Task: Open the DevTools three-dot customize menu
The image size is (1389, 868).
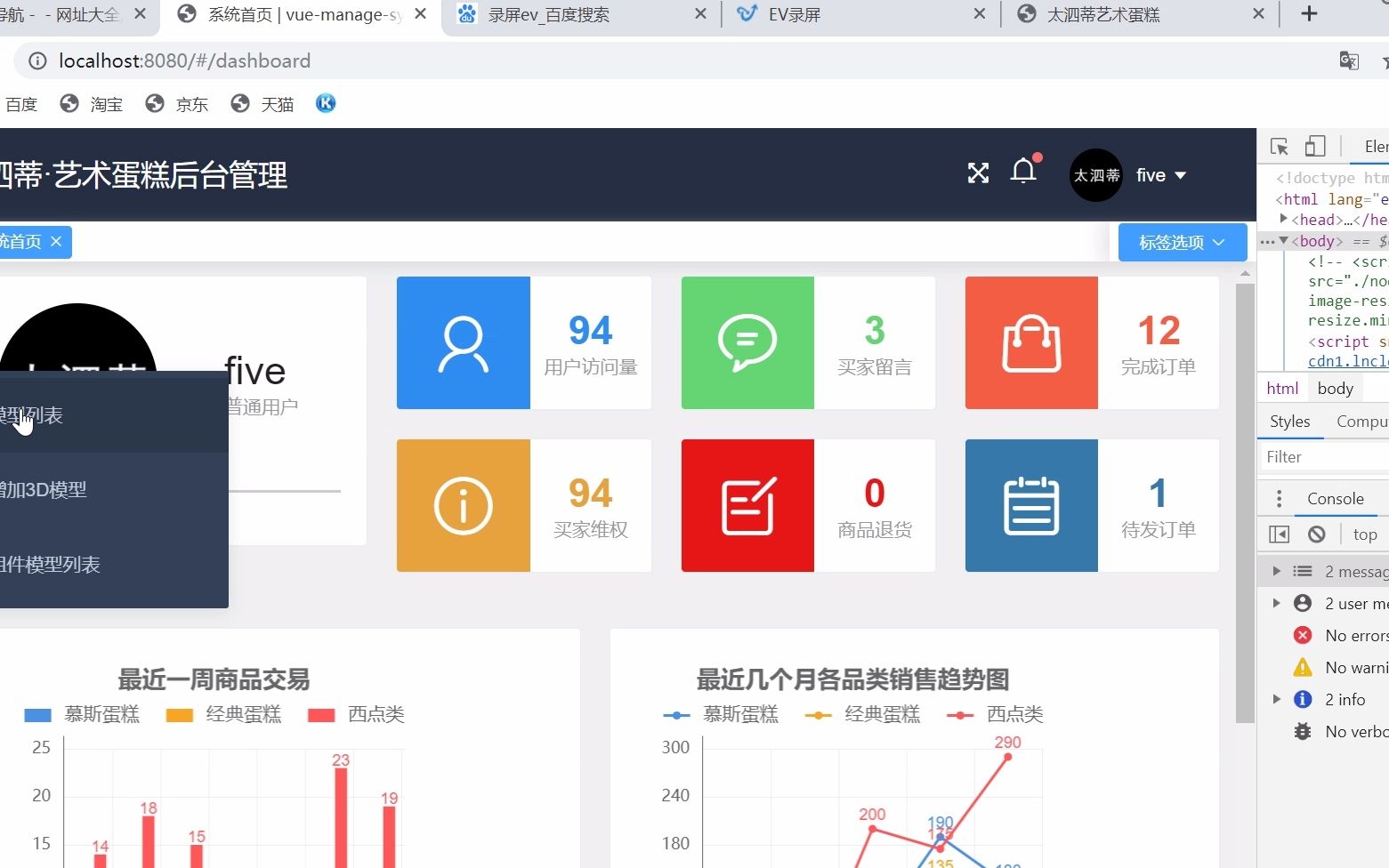Action: click(x=1279, y=498)
